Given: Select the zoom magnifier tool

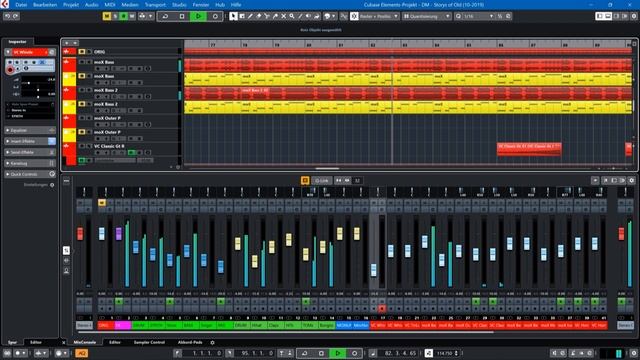Looking at the screenshot, I should (292, 16).
